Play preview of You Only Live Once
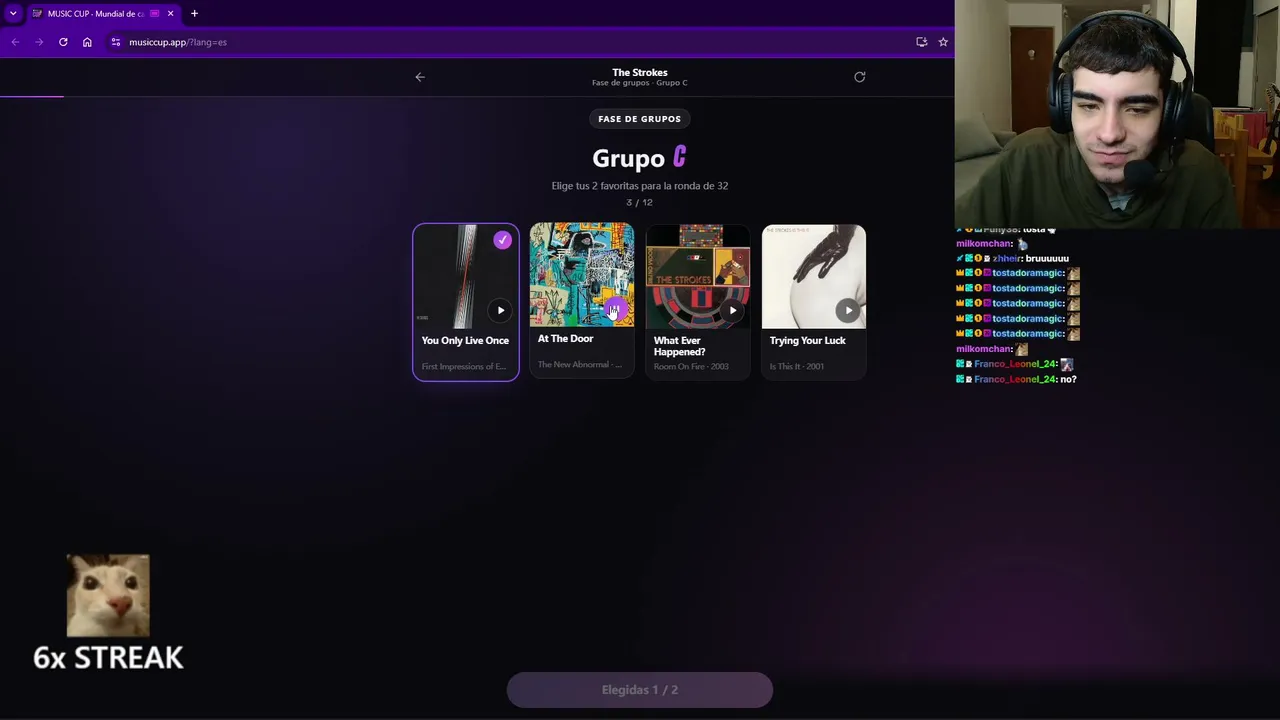Screen dimensions: 1280x720 [x=501, y=310]
